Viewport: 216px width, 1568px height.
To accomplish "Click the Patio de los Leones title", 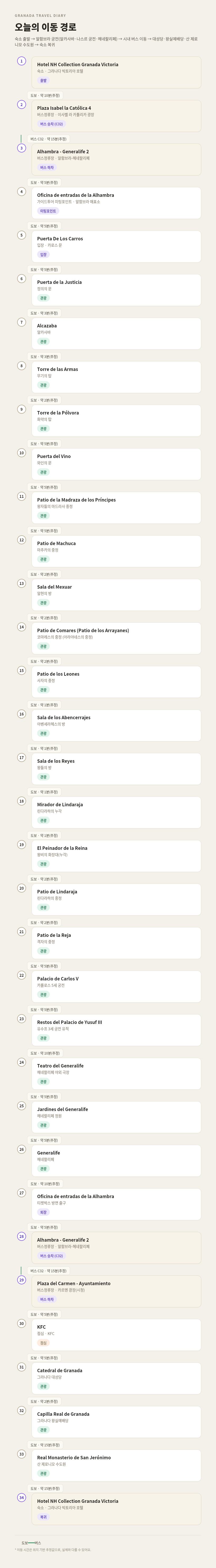I will coord(58,674).
